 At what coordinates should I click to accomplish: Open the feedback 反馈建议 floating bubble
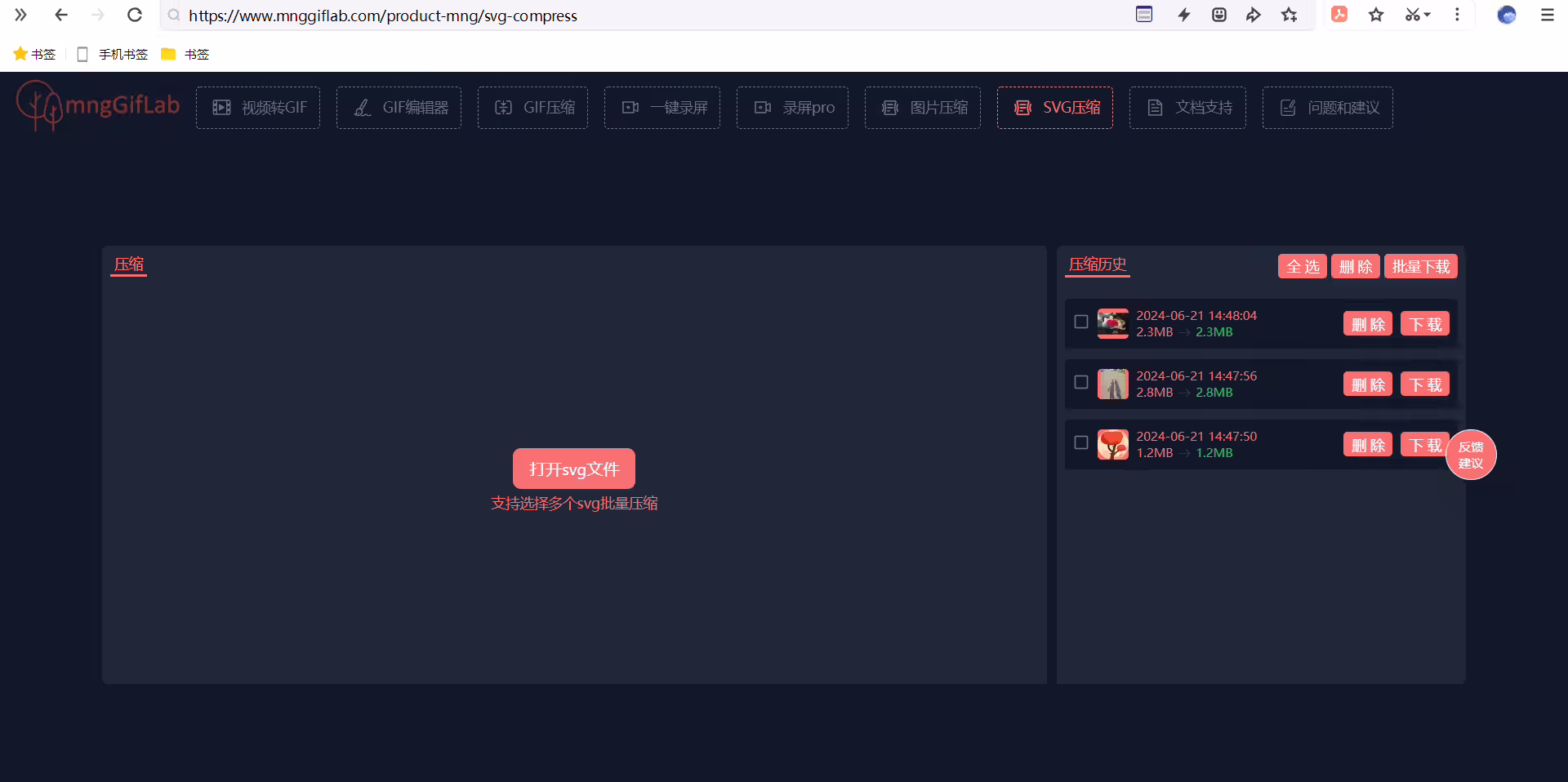[x=1471, y=455]
